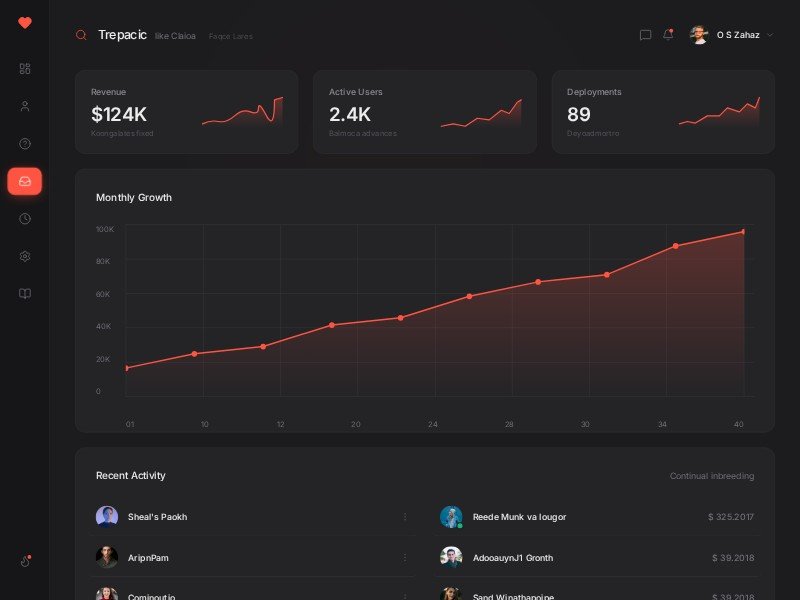Open the dashboard grid icon in the sidebar
Viewport: 800px width, 600px height.
click(x=25, y=69)
